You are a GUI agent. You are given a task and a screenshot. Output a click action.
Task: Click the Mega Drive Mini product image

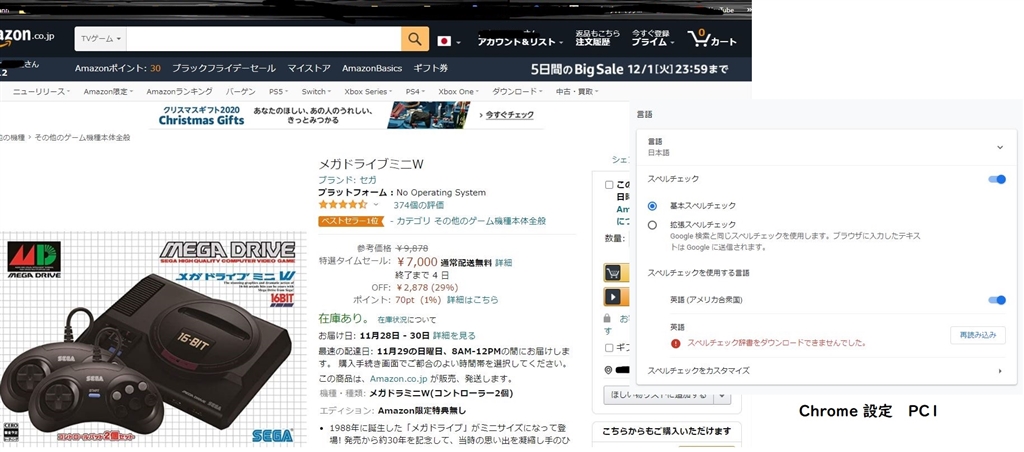pyautogui.click(x=153, y=340)
